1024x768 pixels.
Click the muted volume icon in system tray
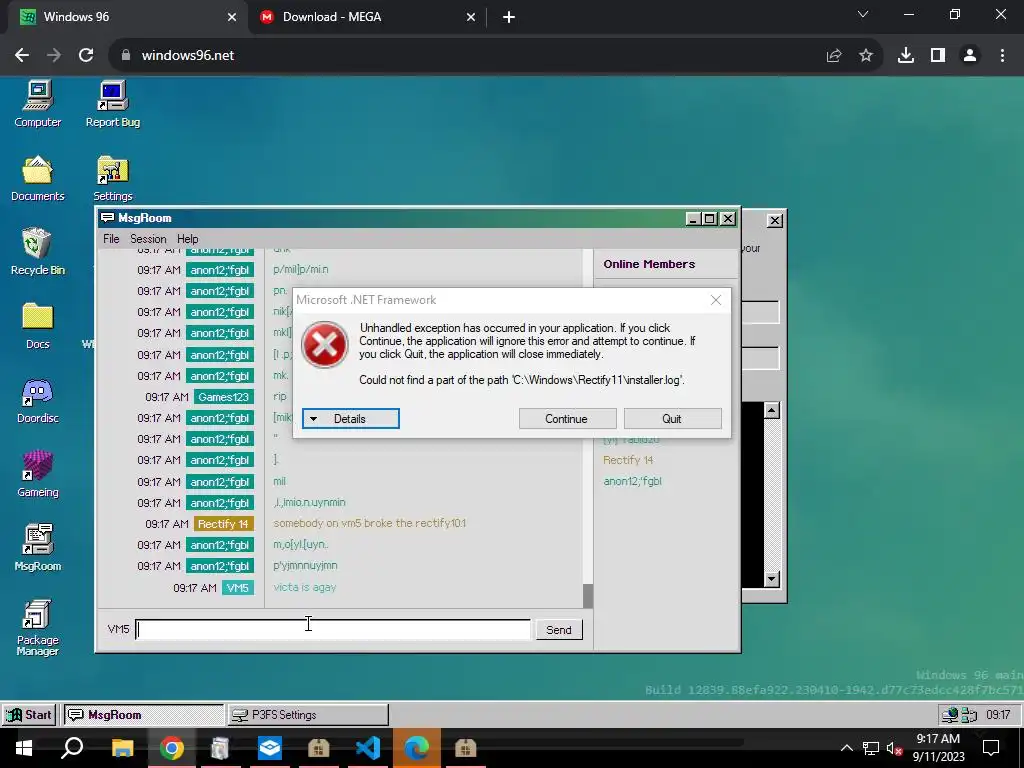[895, 748]
